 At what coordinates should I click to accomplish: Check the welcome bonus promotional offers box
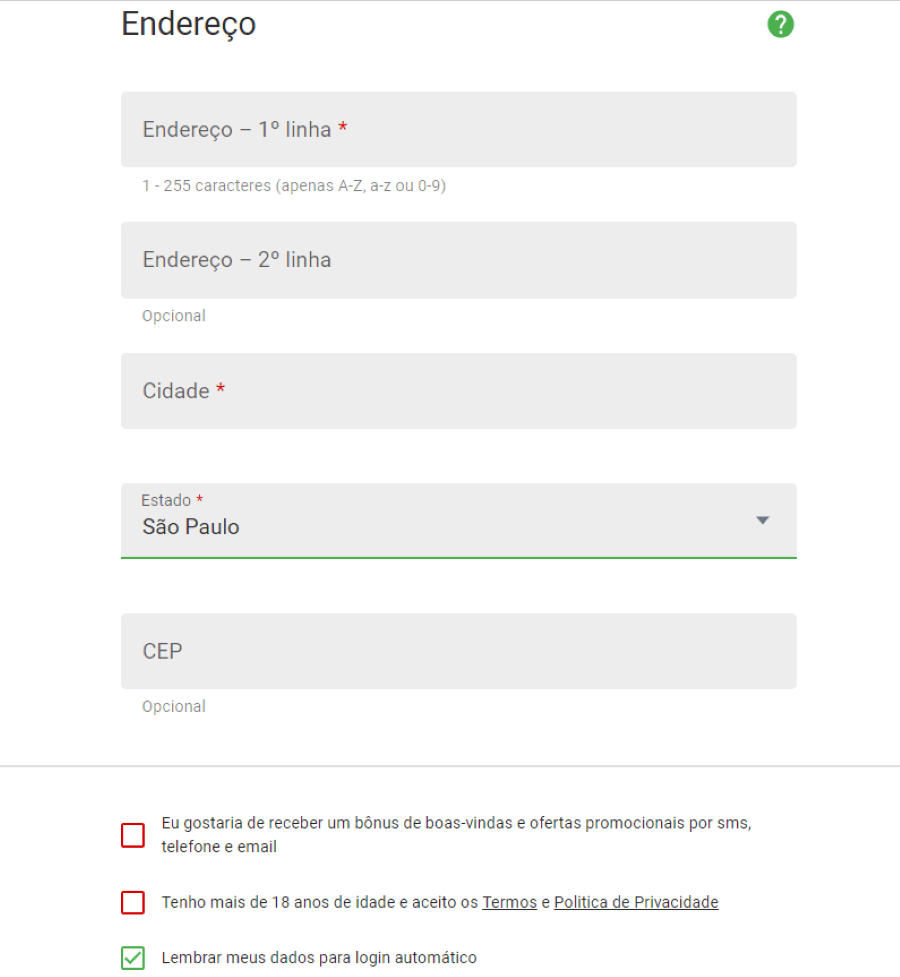(133, 835)
